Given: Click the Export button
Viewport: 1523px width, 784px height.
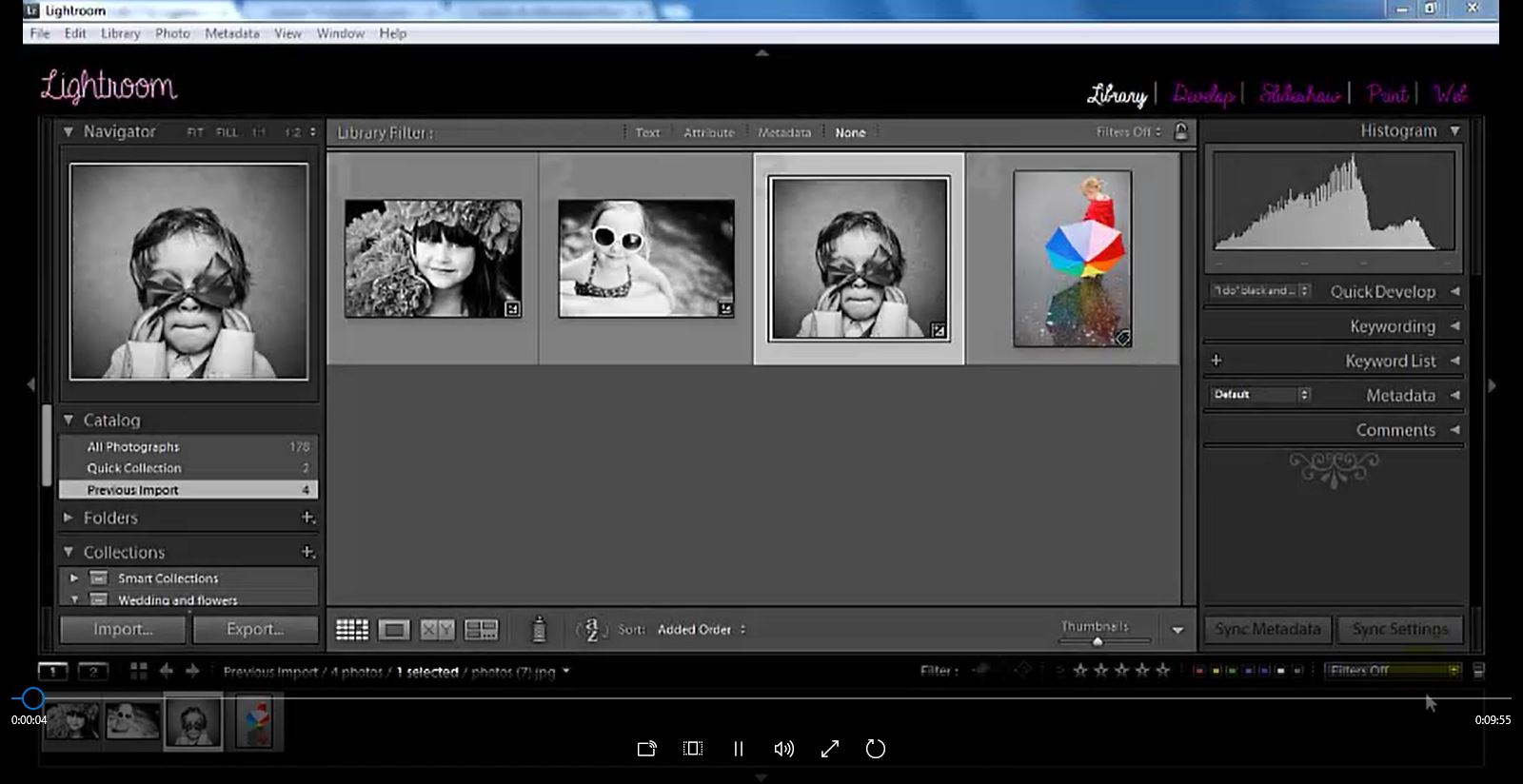Looking at the screenshot, I should [x=255, y=629].
